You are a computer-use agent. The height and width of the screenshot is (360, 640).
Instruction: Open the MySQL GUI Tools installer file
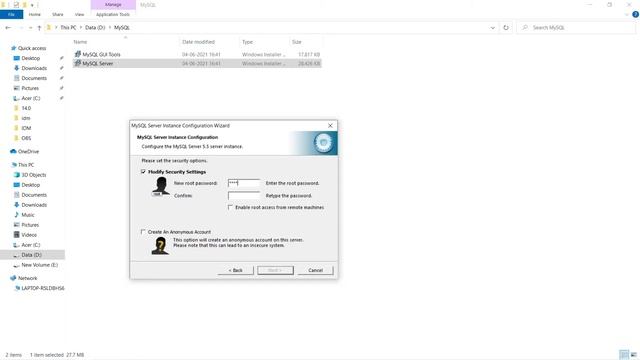[x=101, y=54]
